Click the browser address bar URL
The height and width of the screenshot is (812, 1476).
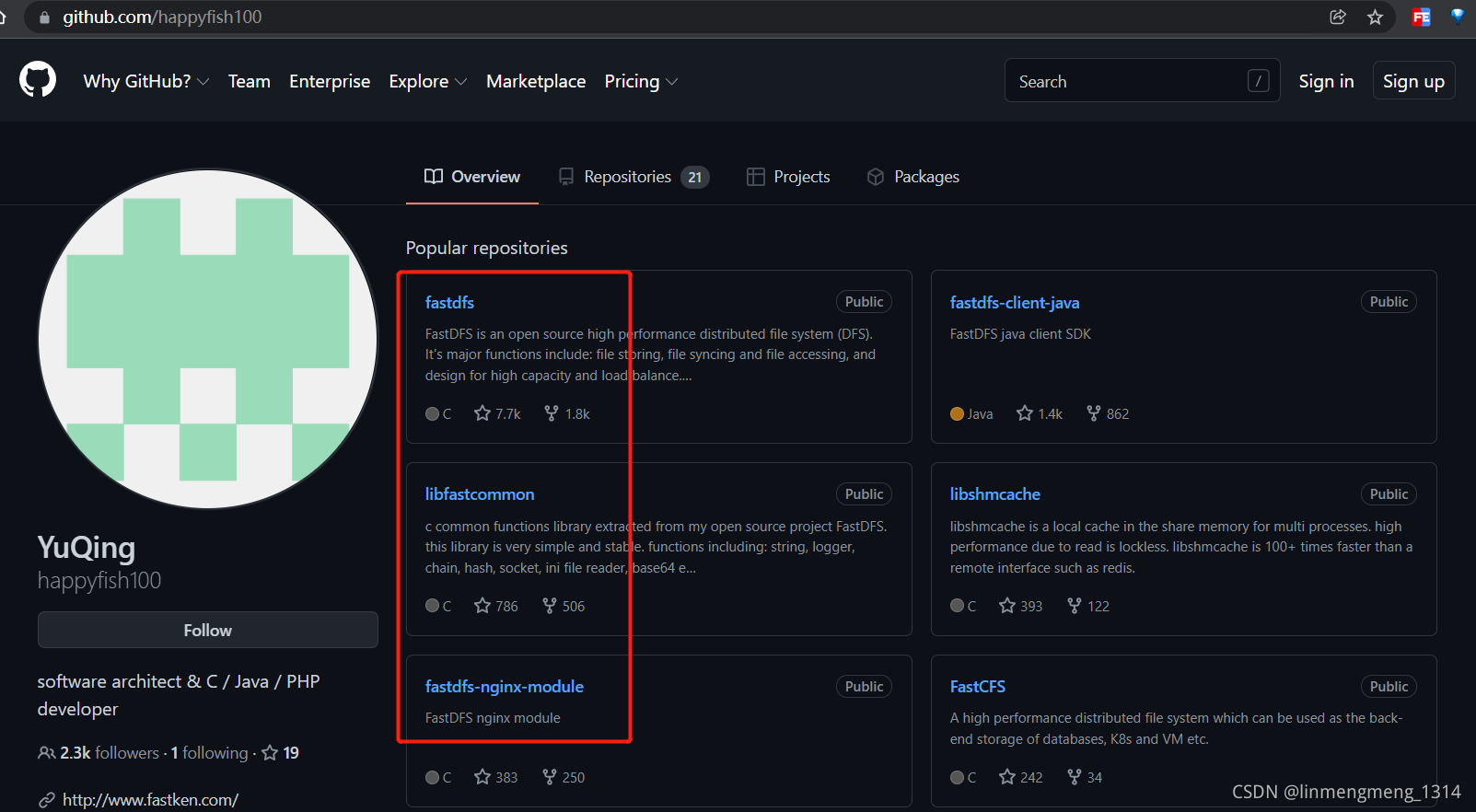click(x=162, y=17)
